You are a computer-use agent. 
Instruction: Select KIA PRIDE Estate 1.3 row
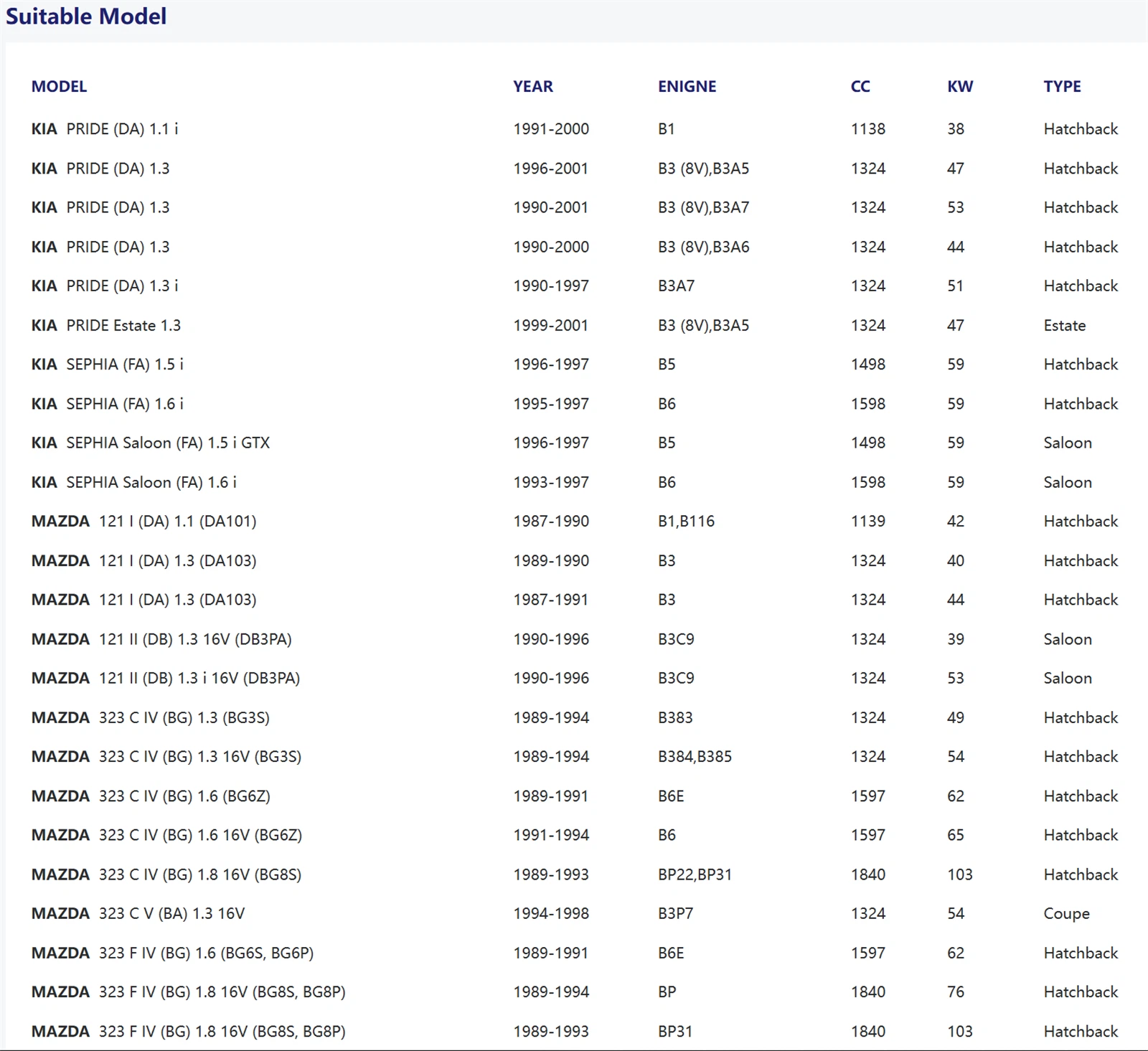point(575,325)
